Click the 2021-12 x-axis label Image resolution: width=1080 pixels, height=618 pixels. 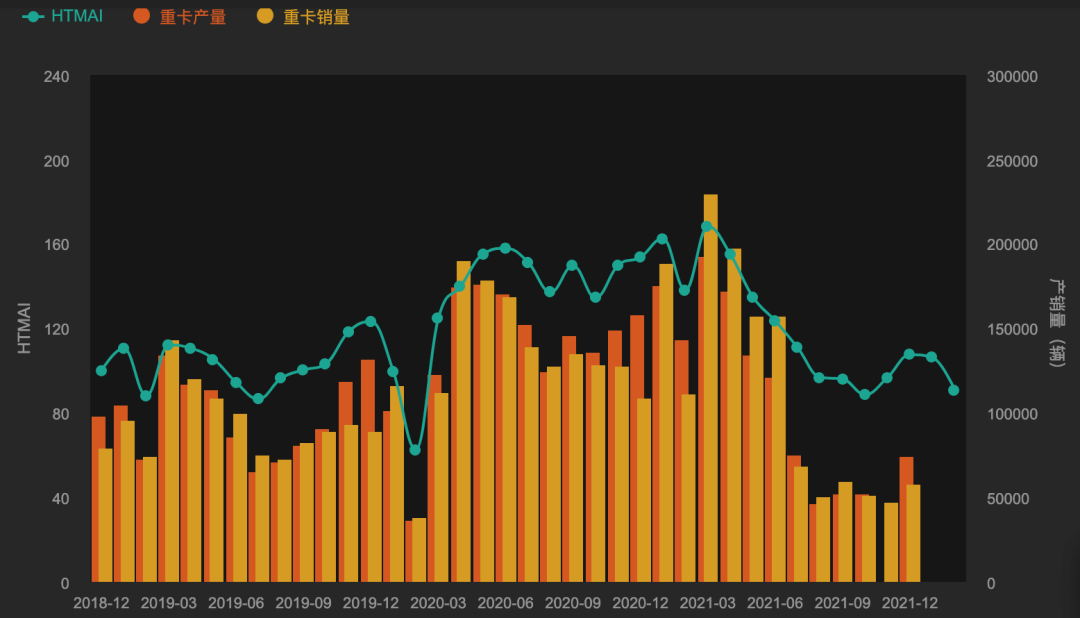click(910, 603)
